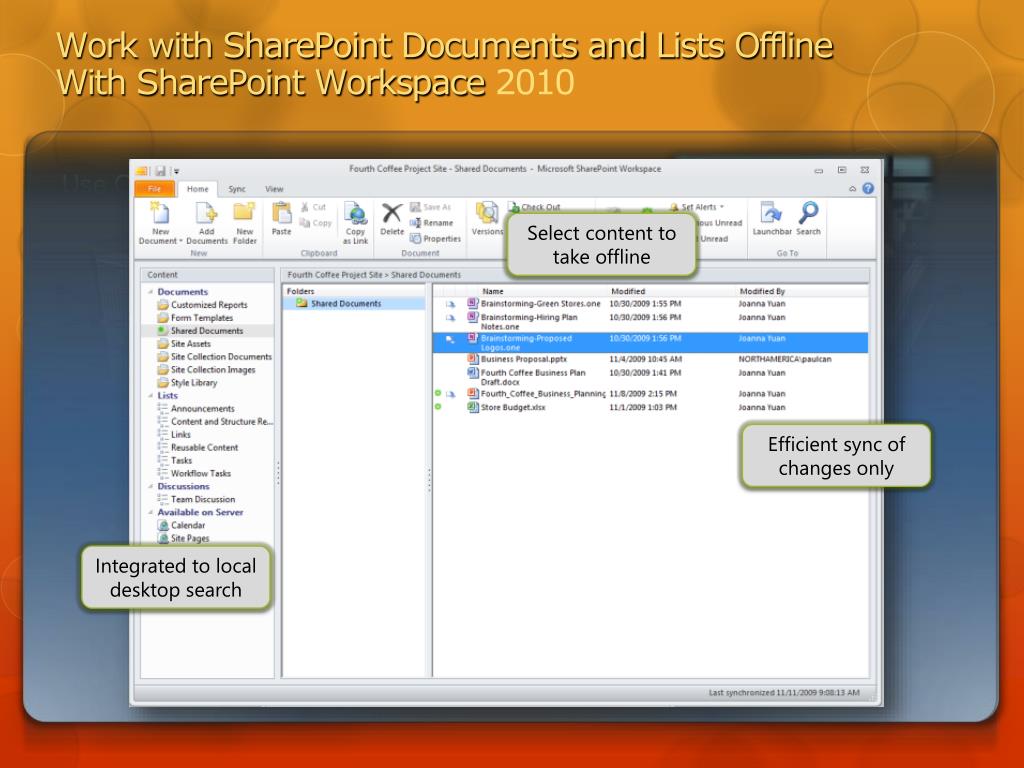Screen dimensions: 1024x768
Task: Click the Fourth Coffee Project Site > Shared Documents breadcrumb
Action: (374, 275)
